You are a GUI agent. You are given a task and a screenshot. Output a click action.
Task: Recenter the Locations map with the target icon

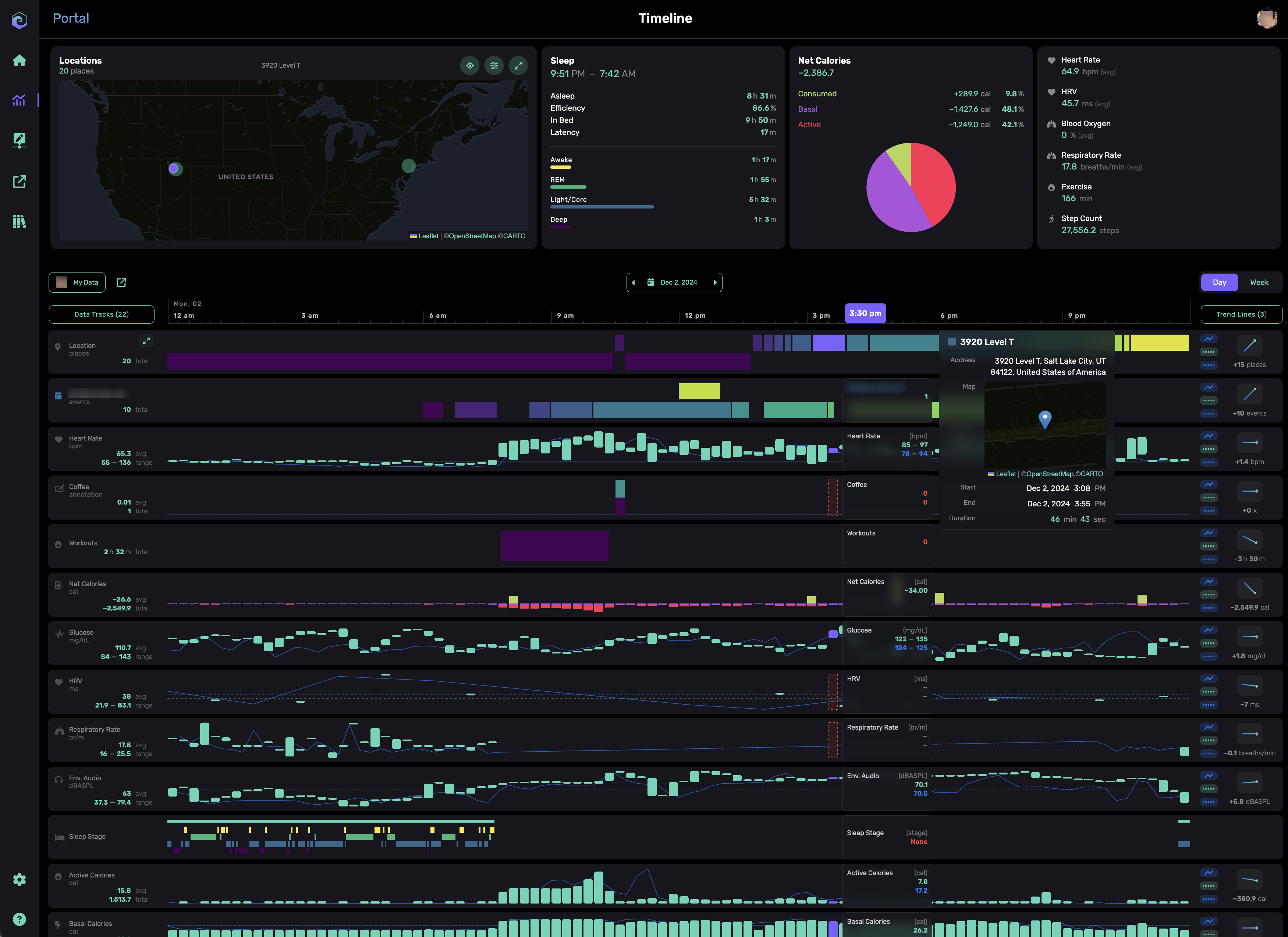click(x=470, y=65)
